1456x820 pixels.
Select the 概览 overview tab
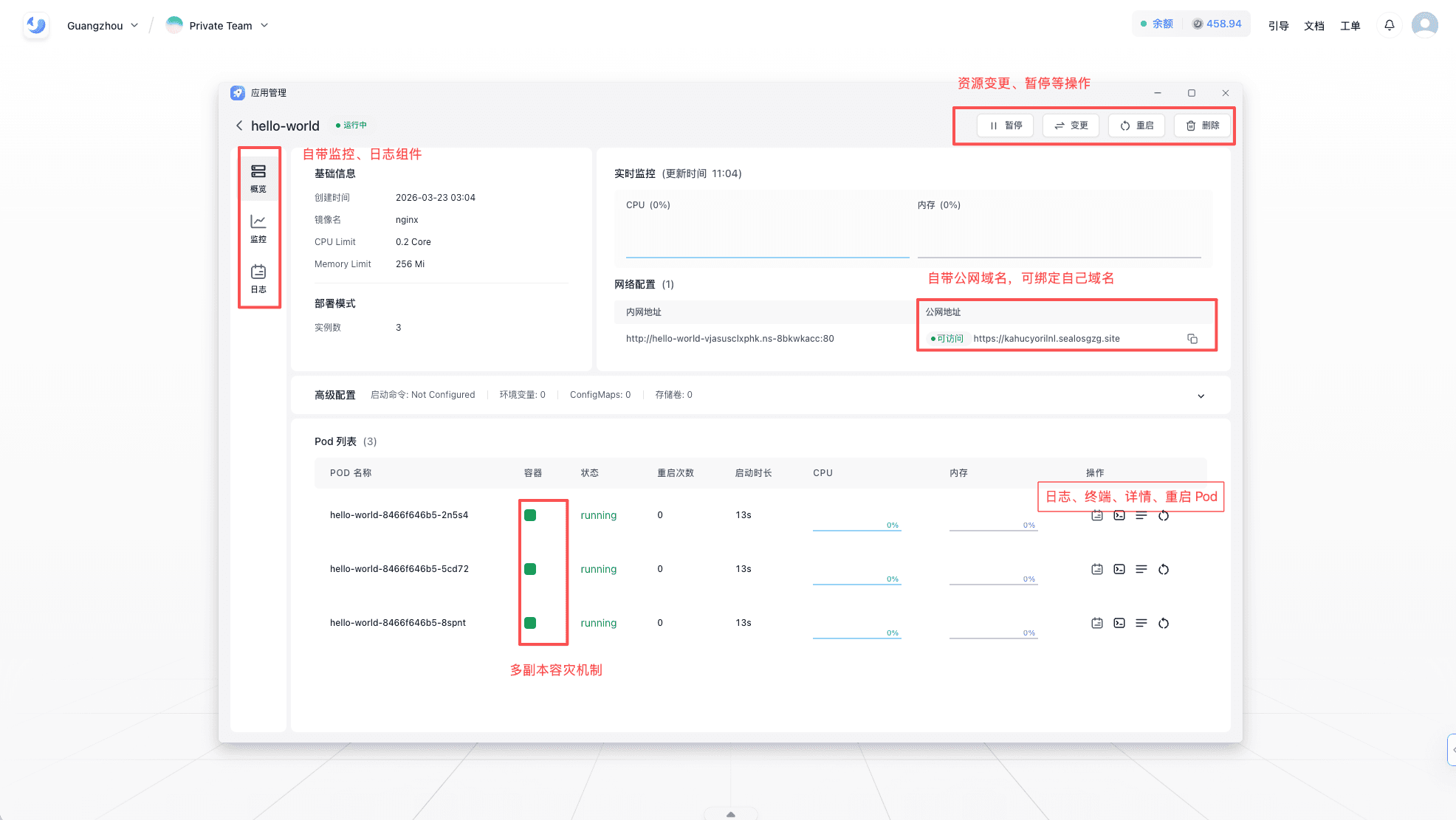pos(258,178)
